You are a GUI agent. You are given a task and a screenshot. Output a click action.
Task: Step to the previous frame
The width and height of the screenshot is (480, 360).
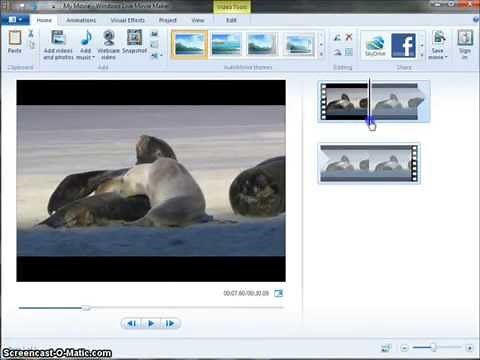click(x=132, y=323)
